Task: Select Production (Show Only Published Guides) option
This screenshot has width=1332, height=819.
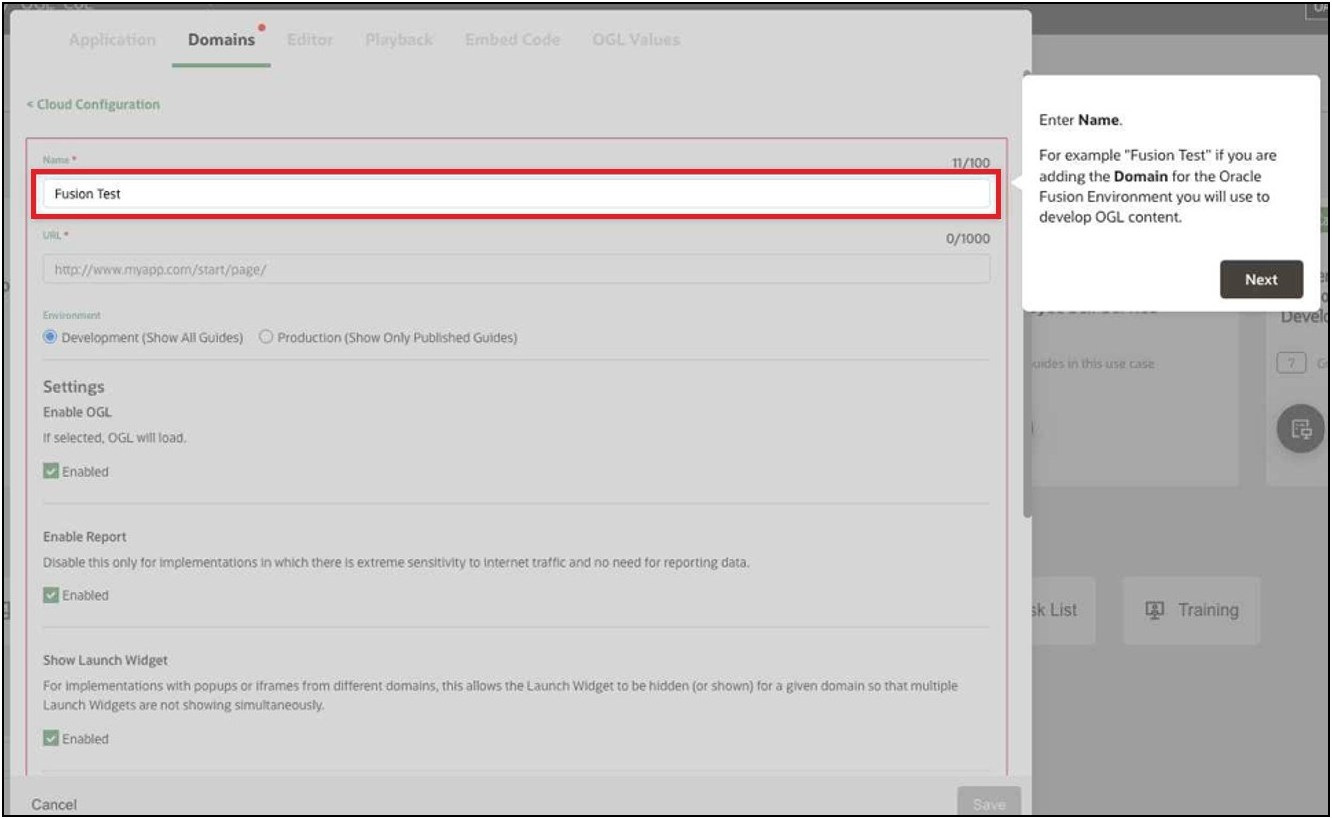Action: 266,338
